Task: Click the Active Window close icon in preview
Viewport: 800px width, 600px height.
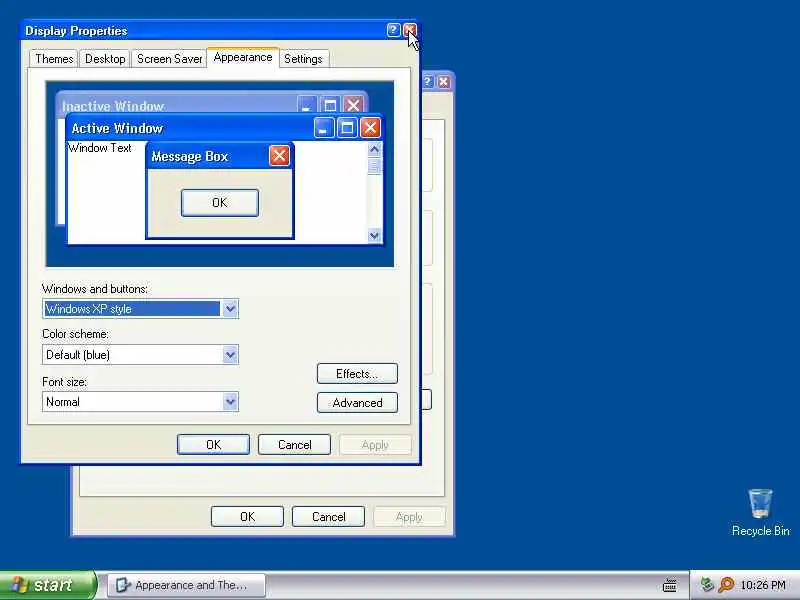Action: (370, 128)
